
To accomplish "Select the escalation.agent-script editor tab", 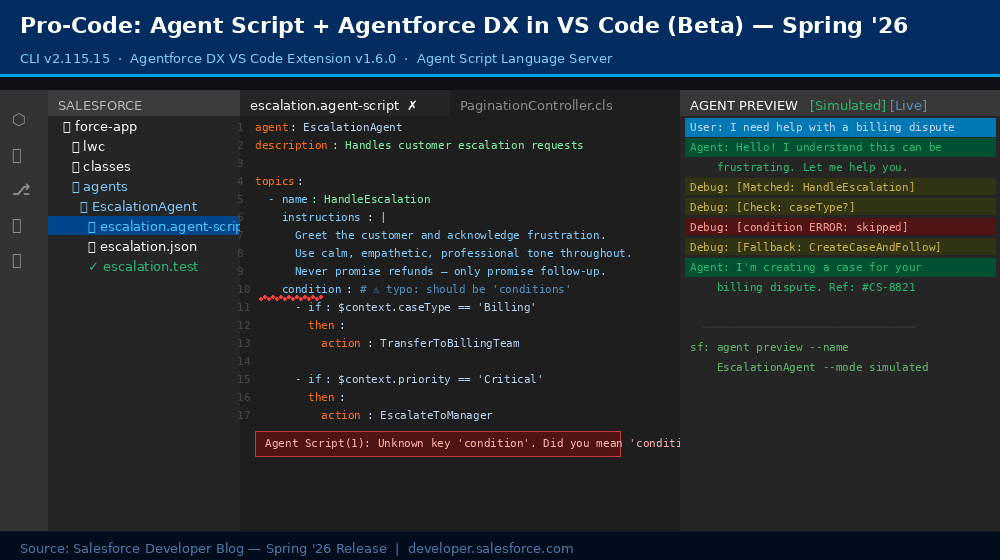I will tap(324, 105).
